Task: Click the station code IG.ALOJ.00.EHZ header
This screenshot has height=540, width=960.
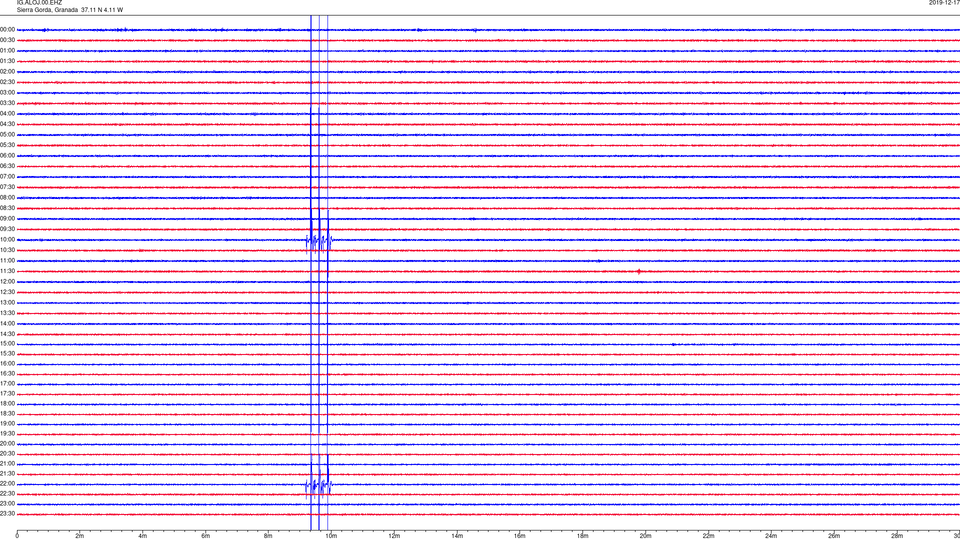Action: (39, 2)
